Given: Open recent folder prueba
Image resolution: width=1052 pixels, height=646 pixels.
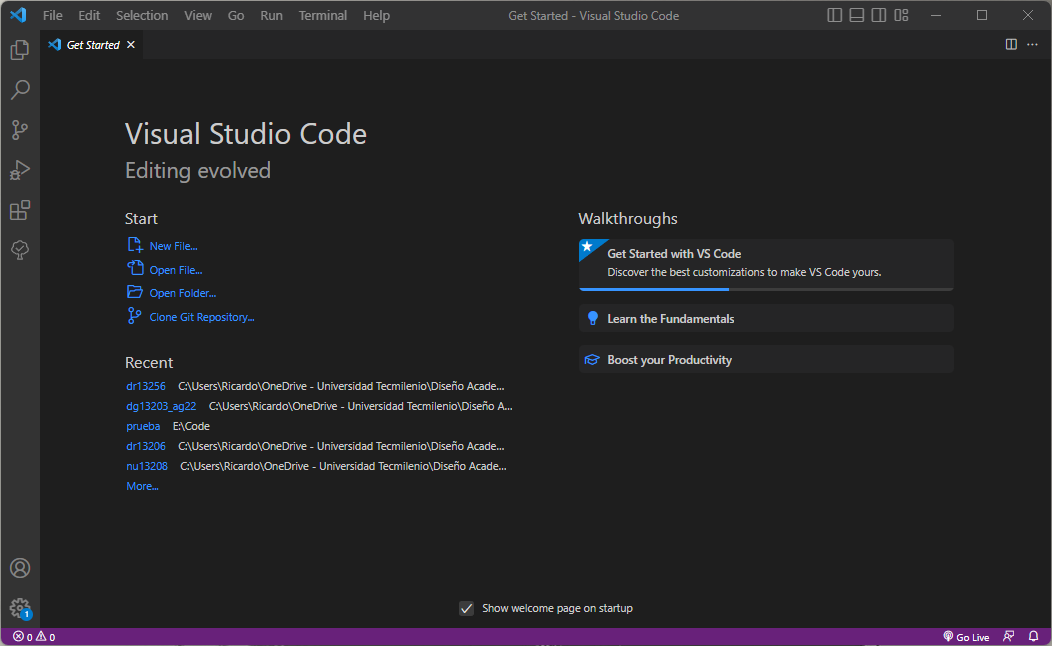Looking at the screenshot, I should coord(143,426).
